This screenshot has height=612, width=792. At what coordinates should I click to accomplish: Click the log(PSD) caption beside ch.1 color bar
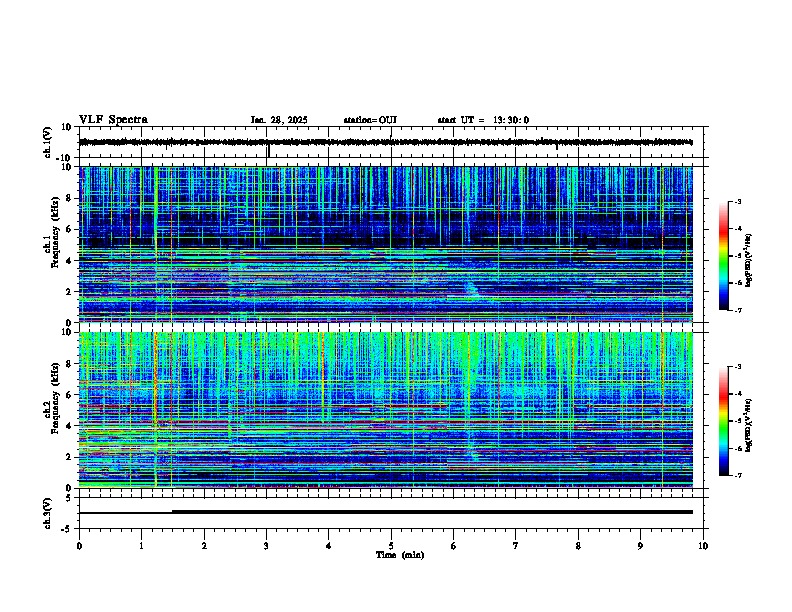coord(748,260)
